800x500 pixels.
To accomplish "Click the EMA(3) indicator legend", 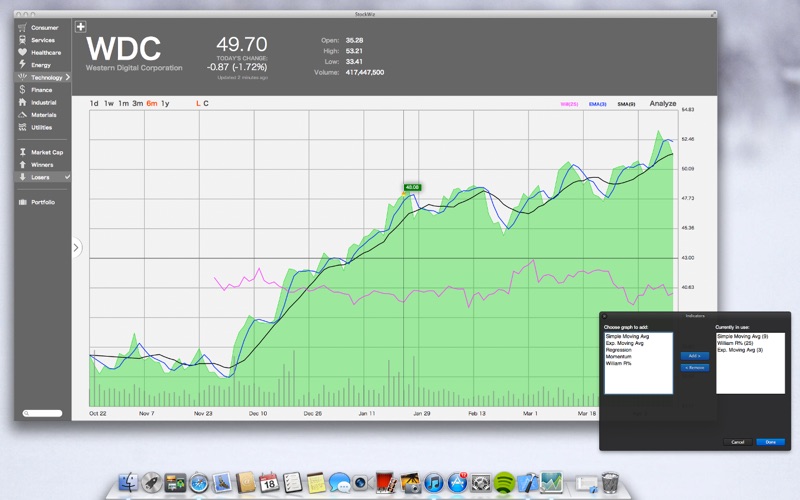I will (597, 104).
